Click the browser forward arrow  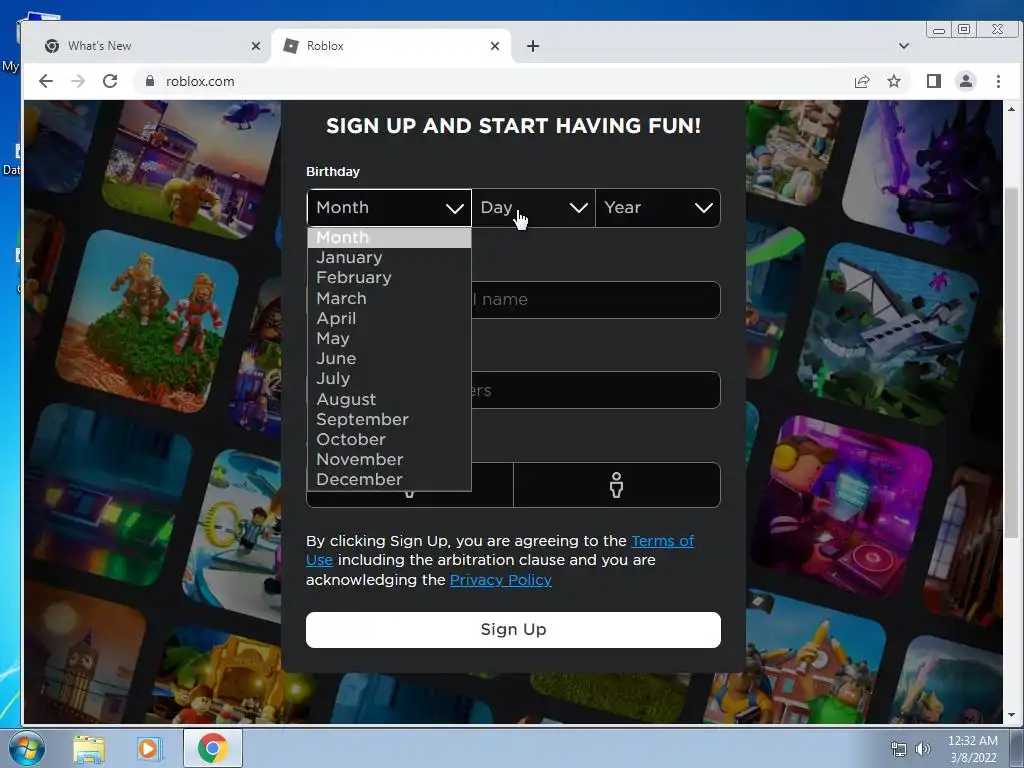[x=78, y=81]
